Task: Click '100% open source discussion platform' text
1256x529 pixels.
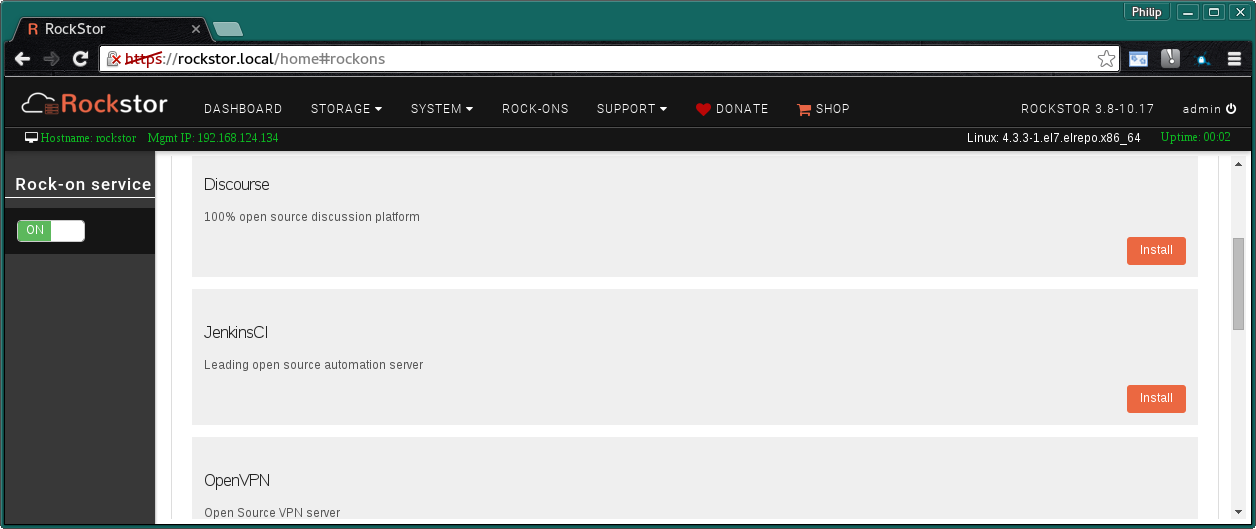Action: tap(312, 217)
